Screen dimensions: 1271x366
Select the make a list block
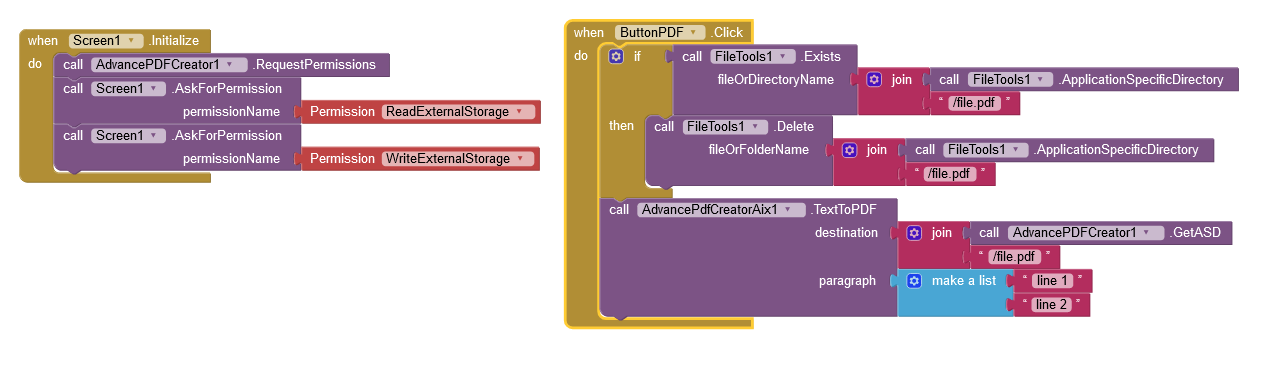click(954, 292)
